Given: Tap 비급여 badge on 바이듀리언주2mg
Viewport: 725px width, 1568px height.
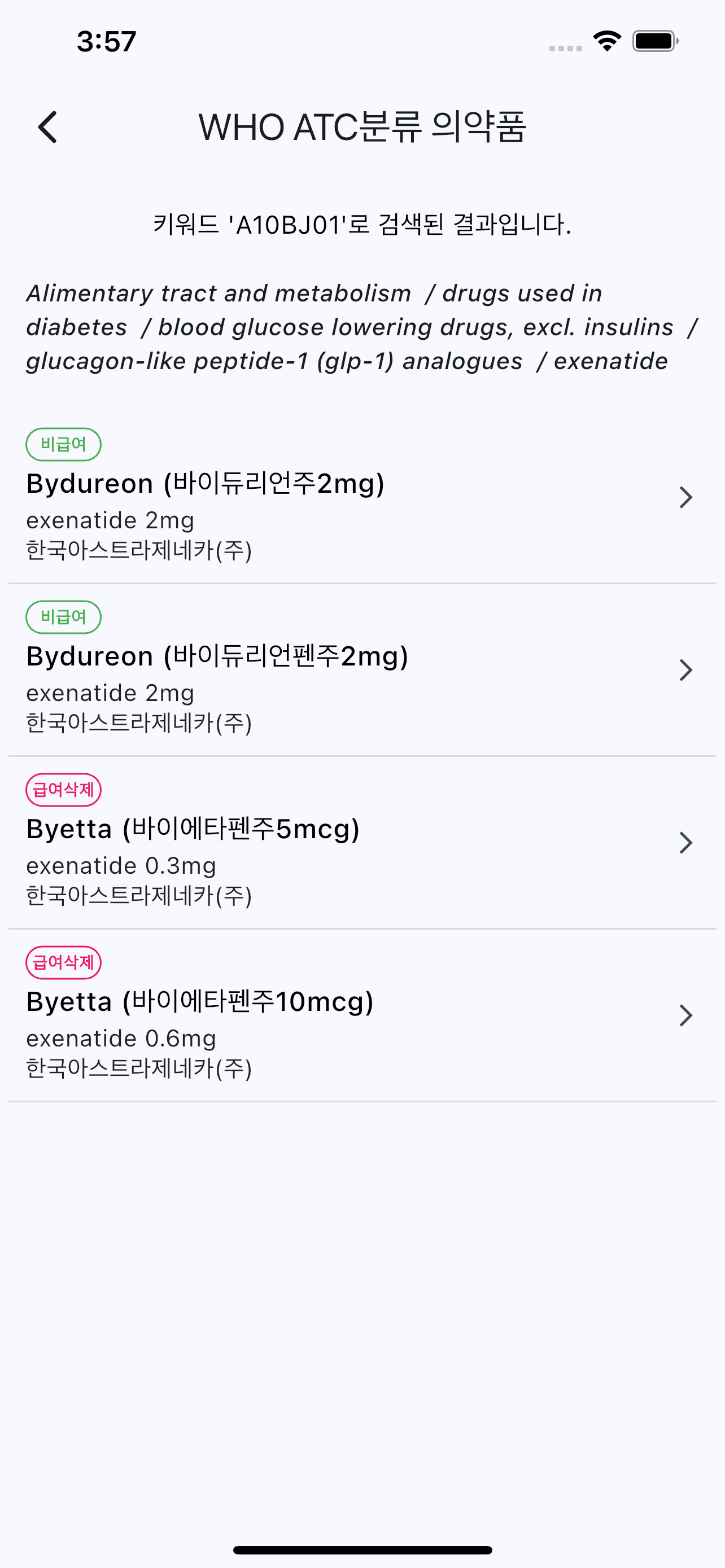Looking at the screenshot, I should coord(63,444).
